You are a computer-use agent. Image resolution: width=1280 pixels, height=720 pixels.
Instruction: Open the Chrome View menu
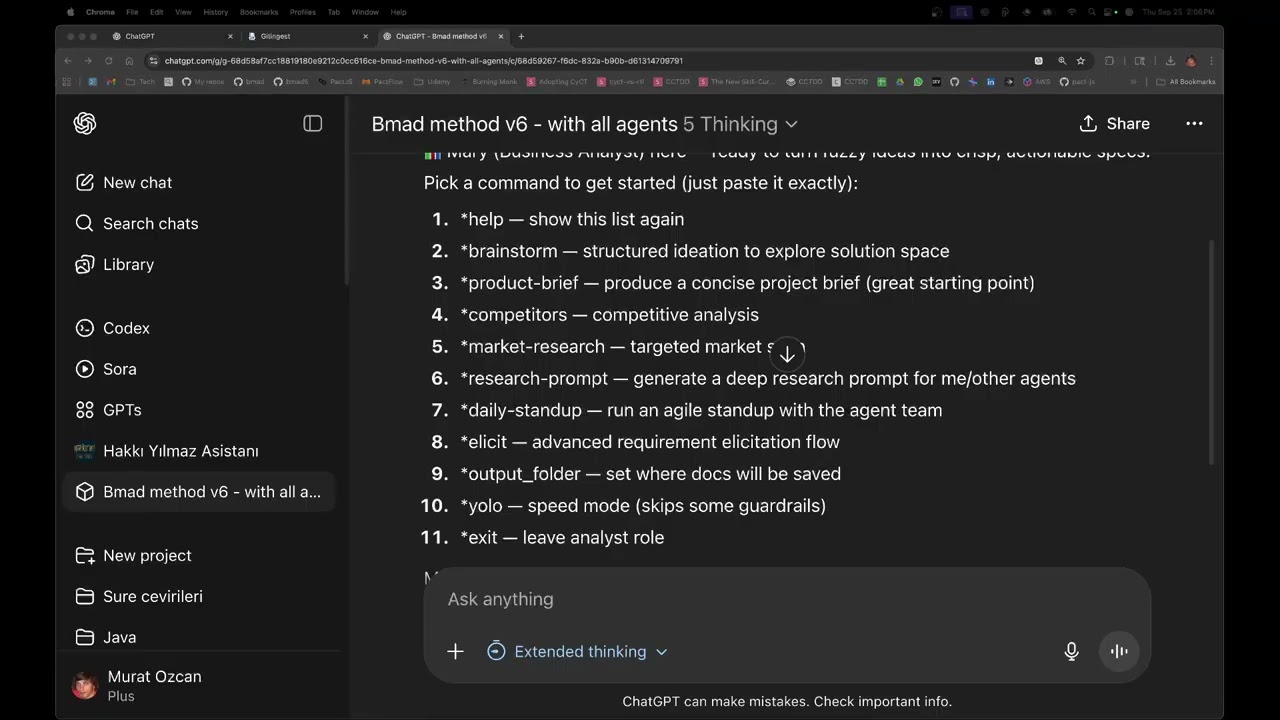[183, 12]
